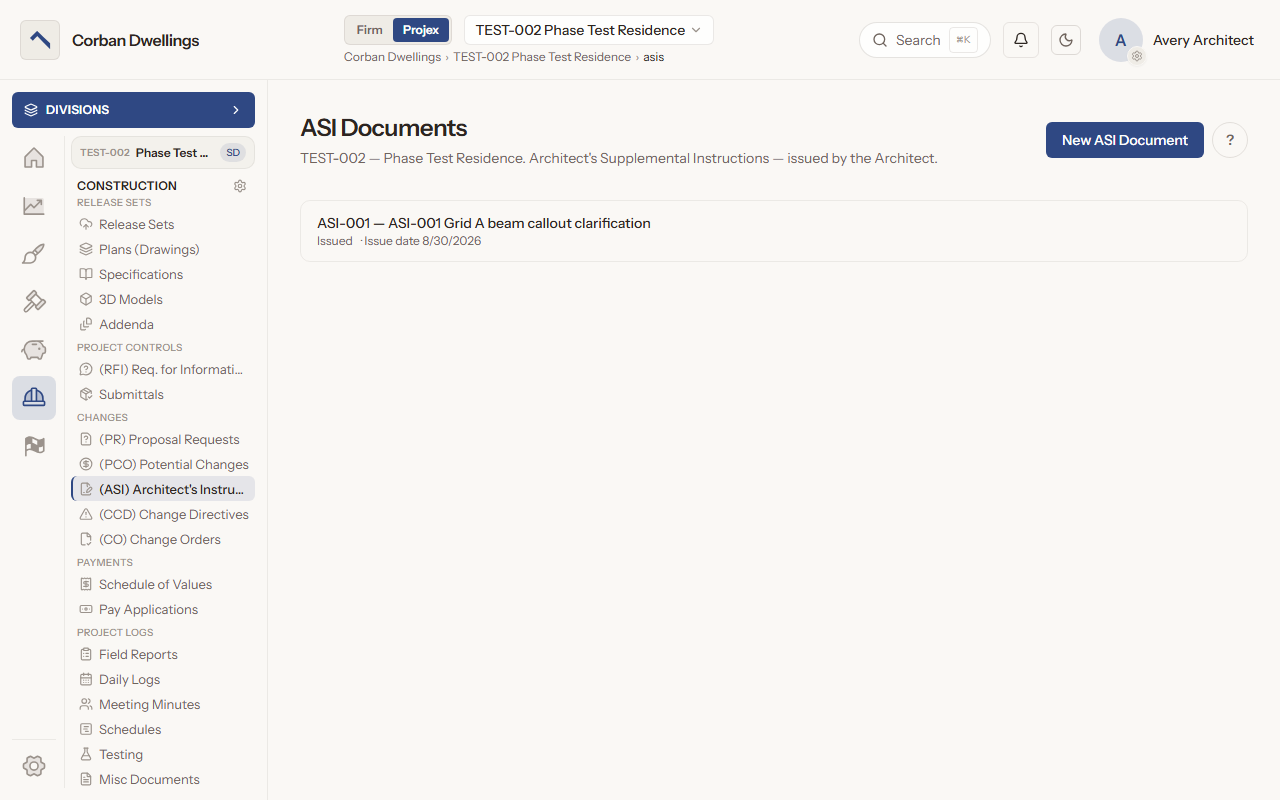Switch to Projex mode

421,30
